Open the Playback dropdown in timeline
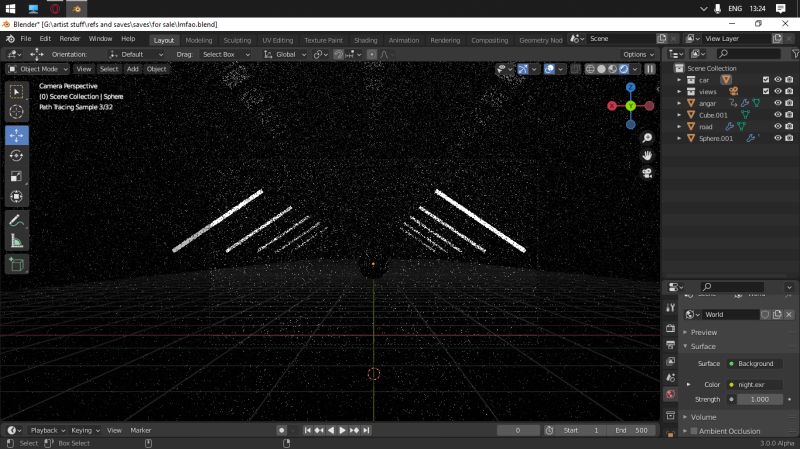This screenshot has width=800, height=449. click(47, 430)
